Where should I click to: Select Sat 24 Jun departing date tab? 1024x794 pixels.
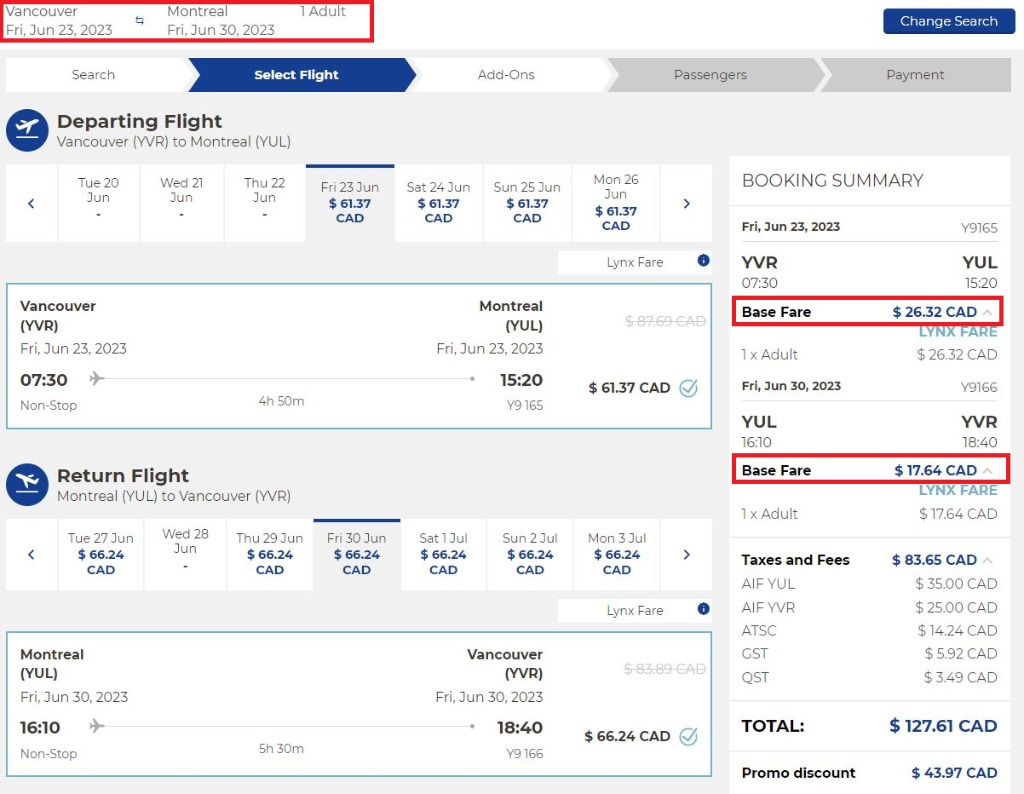coord(438,203)
